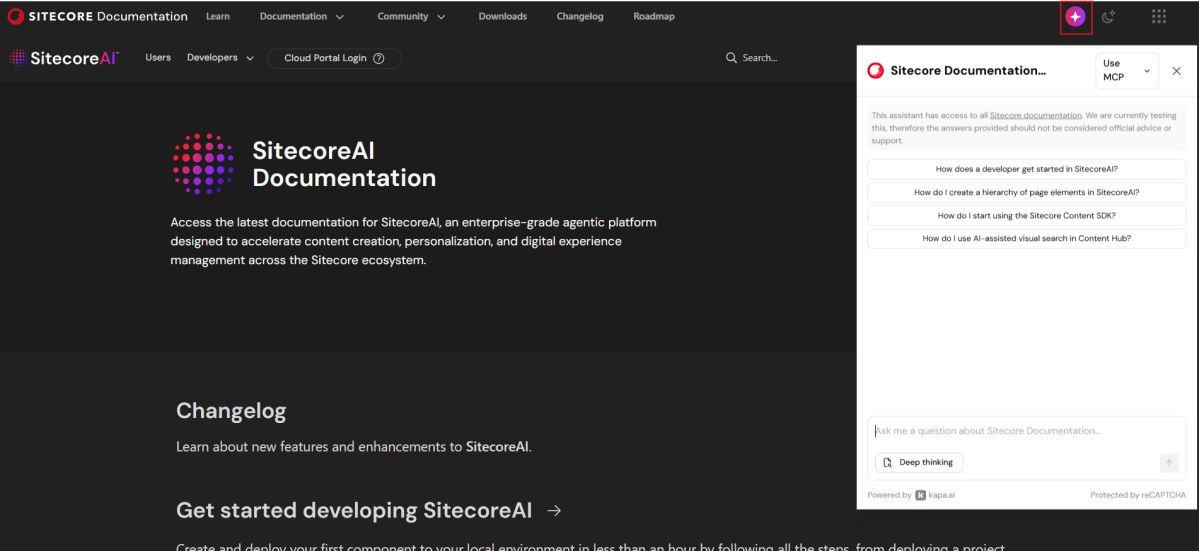
Task: Open the Sitecore documentation link in disclaimer
Action: click(x=1035, y=115)
